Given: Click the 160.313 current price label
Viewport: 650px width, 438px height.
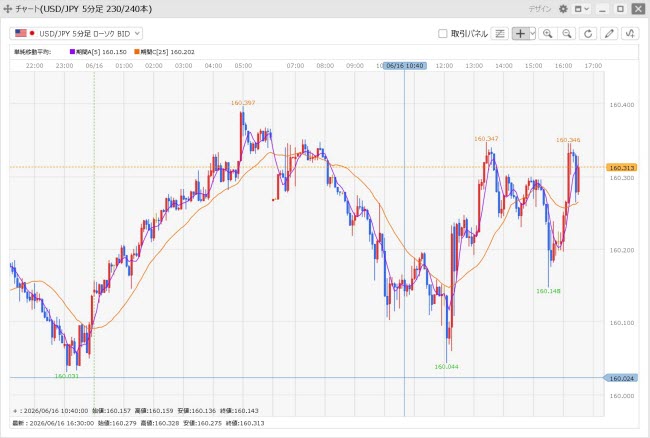Looking at the screenshot, I should pyautogui.click(x=621, y=168).
